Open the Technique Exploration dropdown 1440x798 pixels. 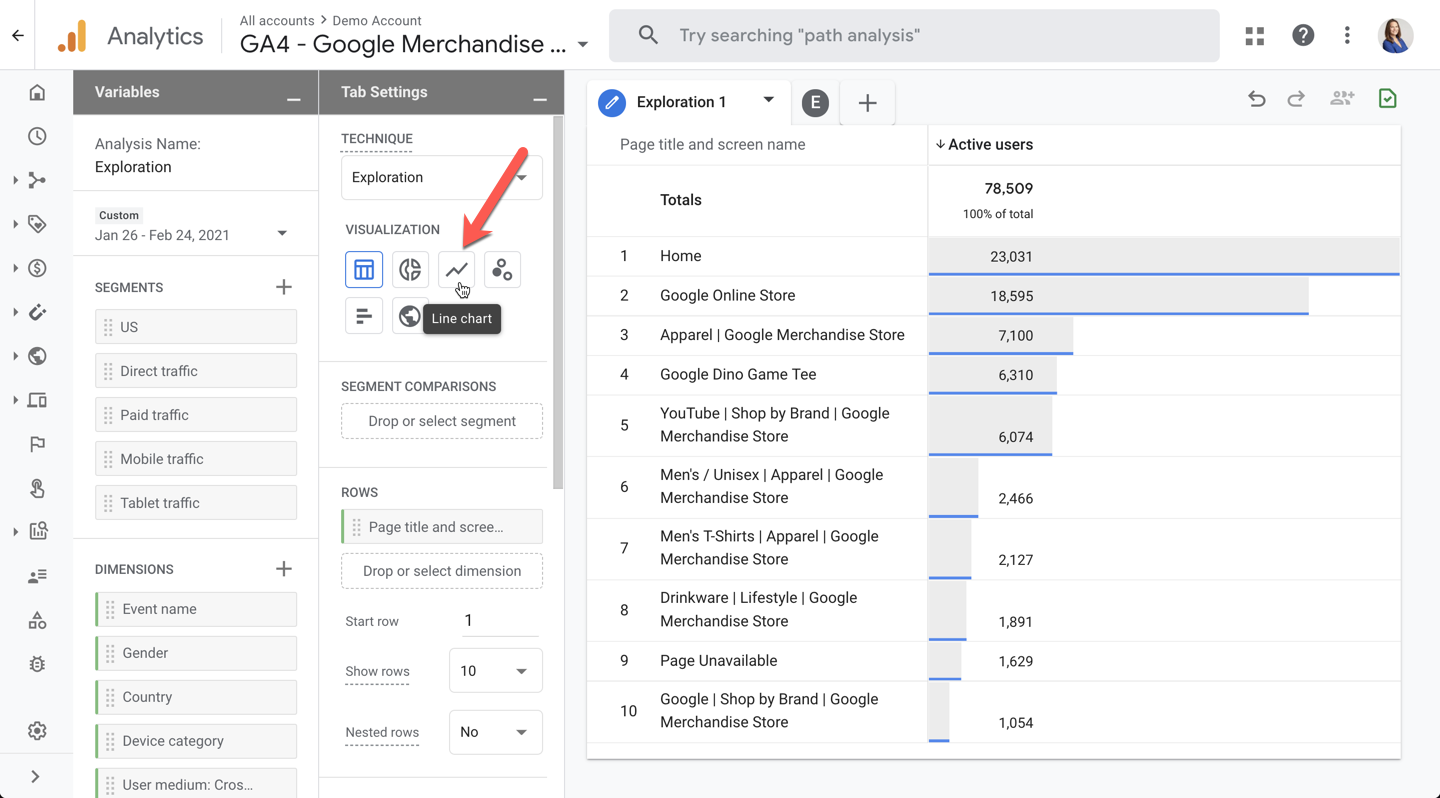tap(442, 178)
